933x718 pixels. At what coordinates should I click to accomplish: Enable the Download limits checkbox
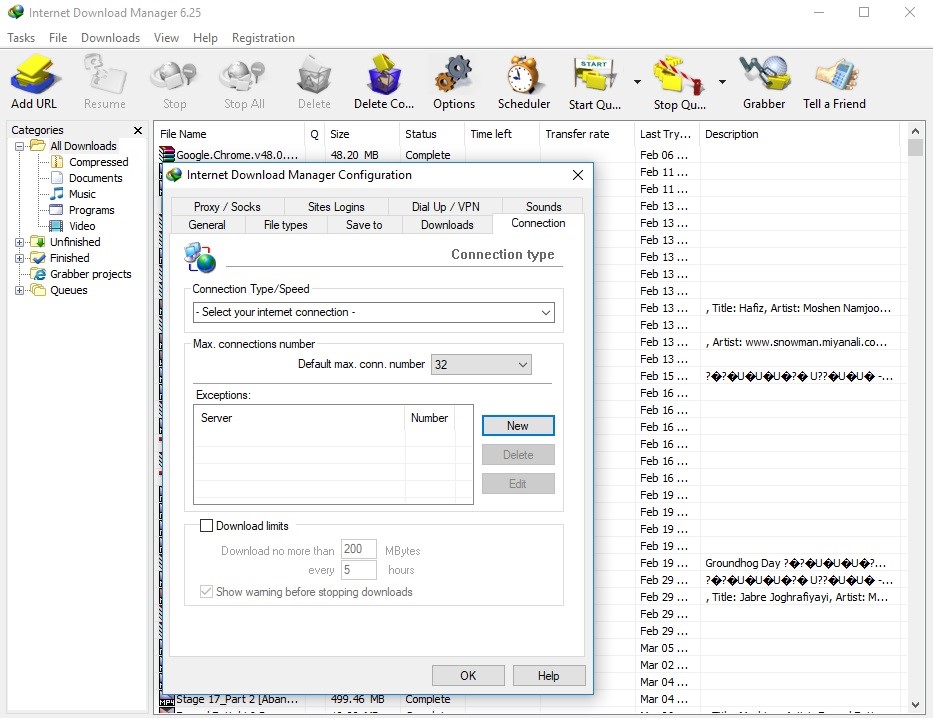207,526
